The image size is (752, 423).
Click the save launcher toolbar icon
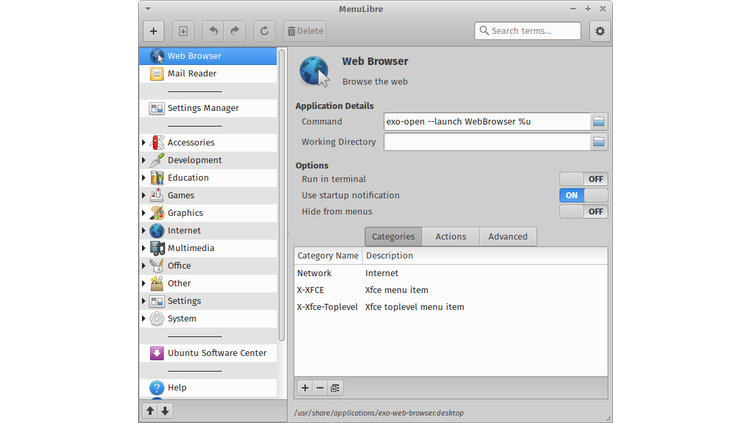[183, 31]
